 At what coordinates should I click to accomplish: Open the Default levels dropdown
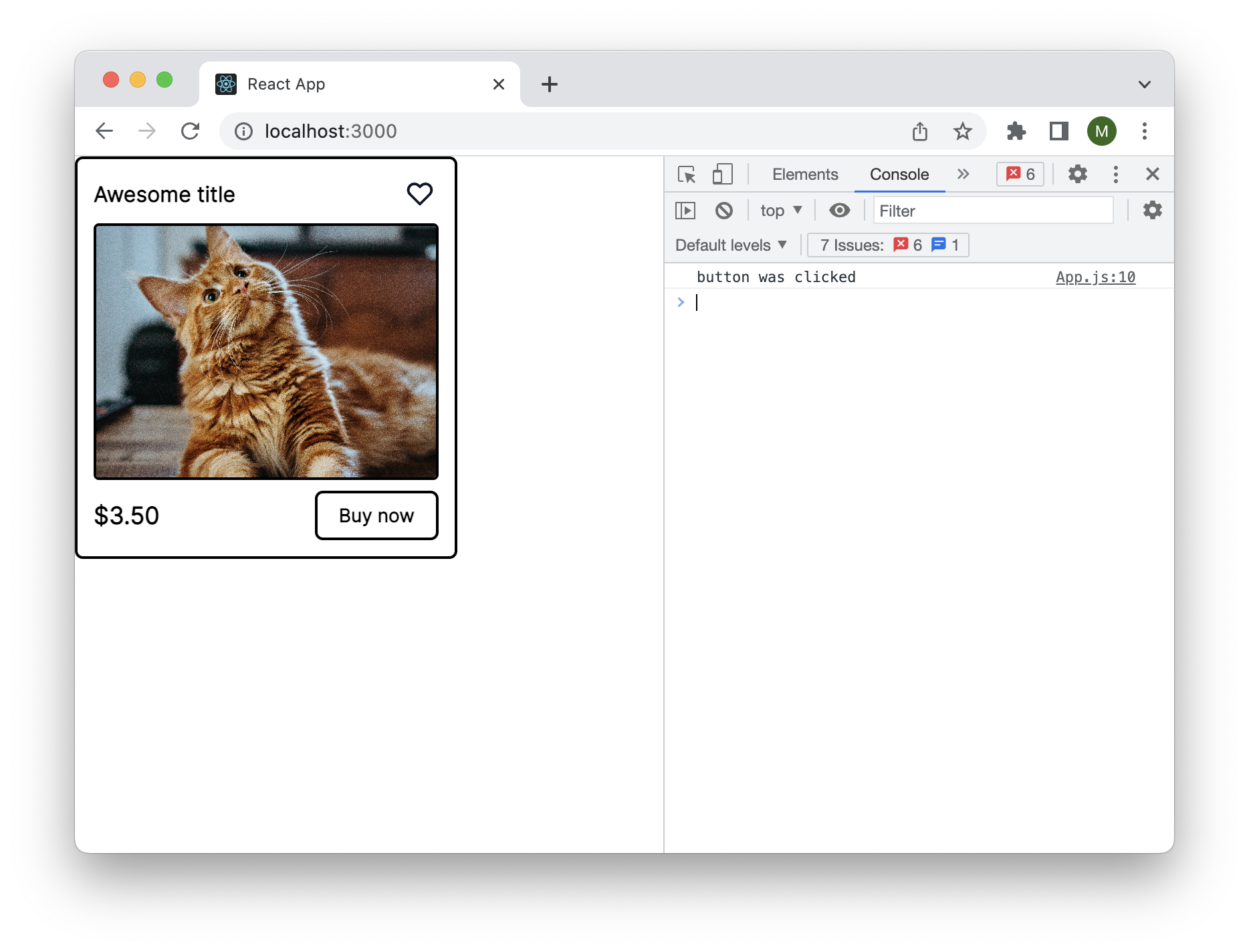(x=730, y=245)
